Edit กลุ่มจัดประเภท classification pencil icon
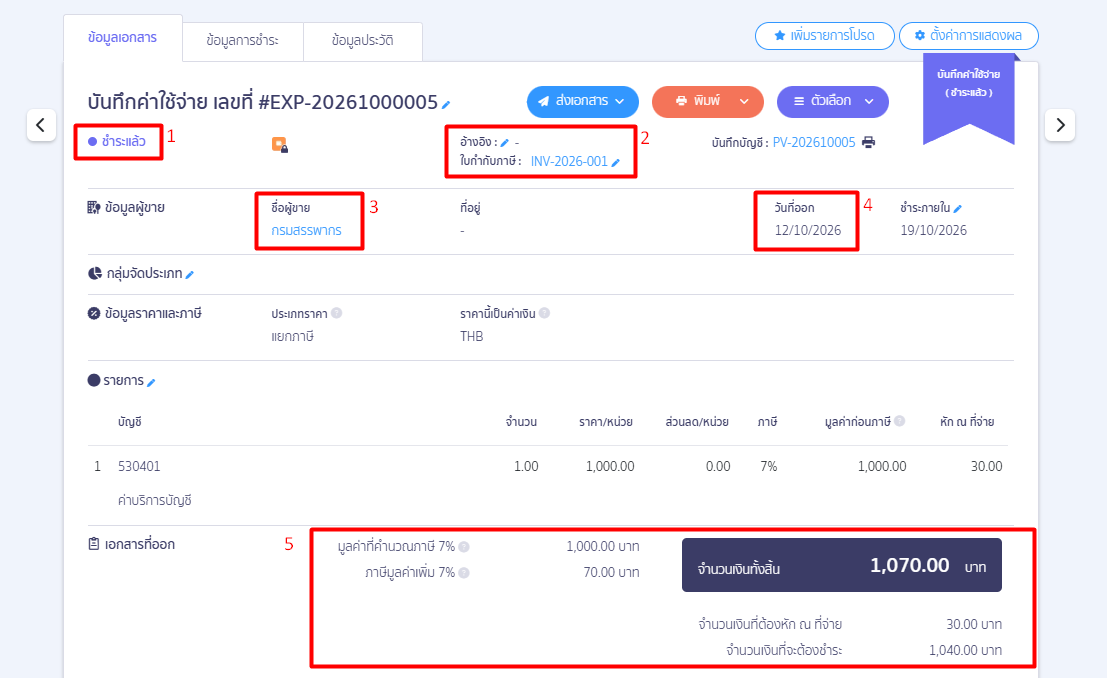This screenshot has width=1107, height=678. pyautogui.click(x=189, y=275)
